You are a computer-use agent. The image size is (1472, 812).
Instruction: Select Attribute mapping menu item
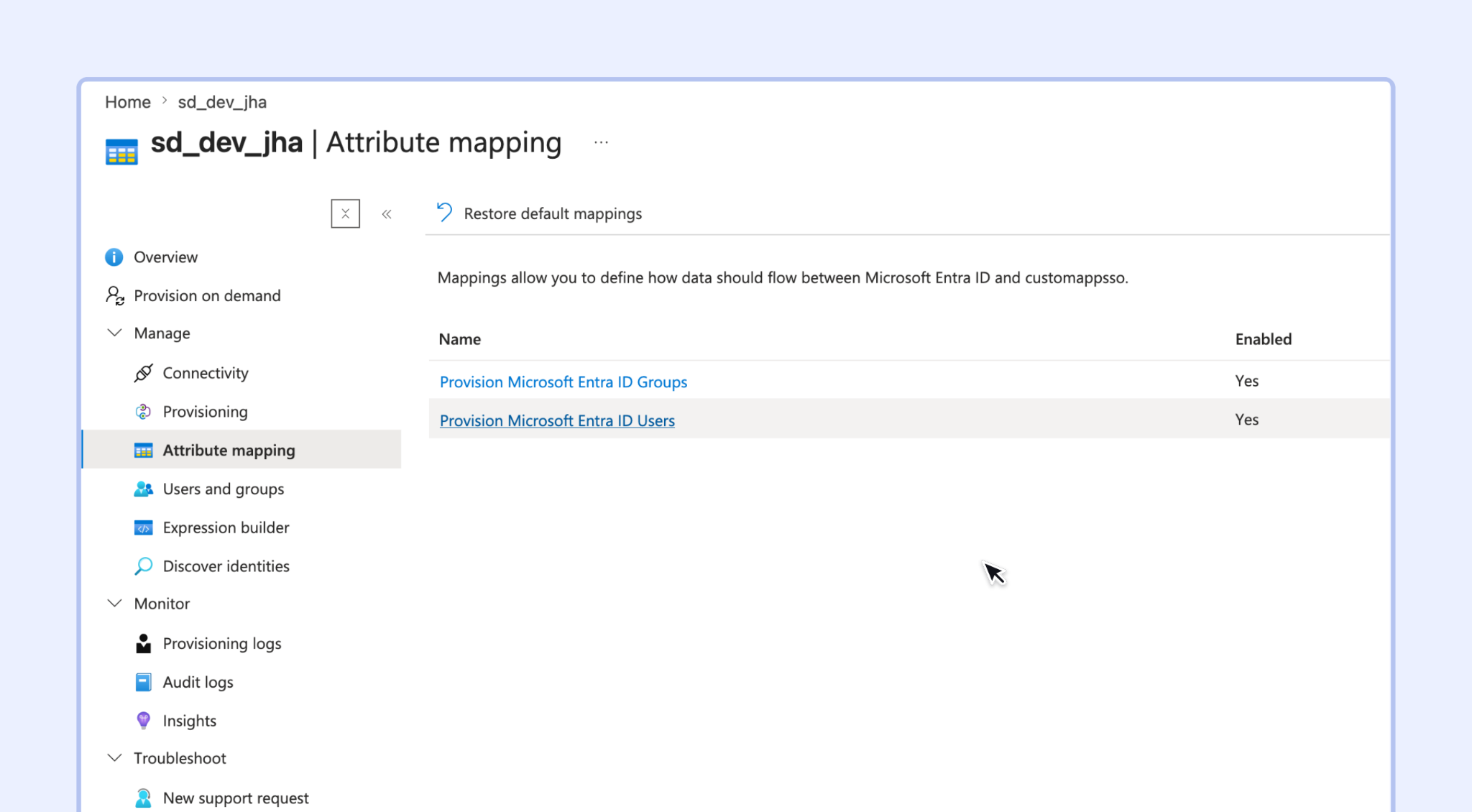coord(241,450)
